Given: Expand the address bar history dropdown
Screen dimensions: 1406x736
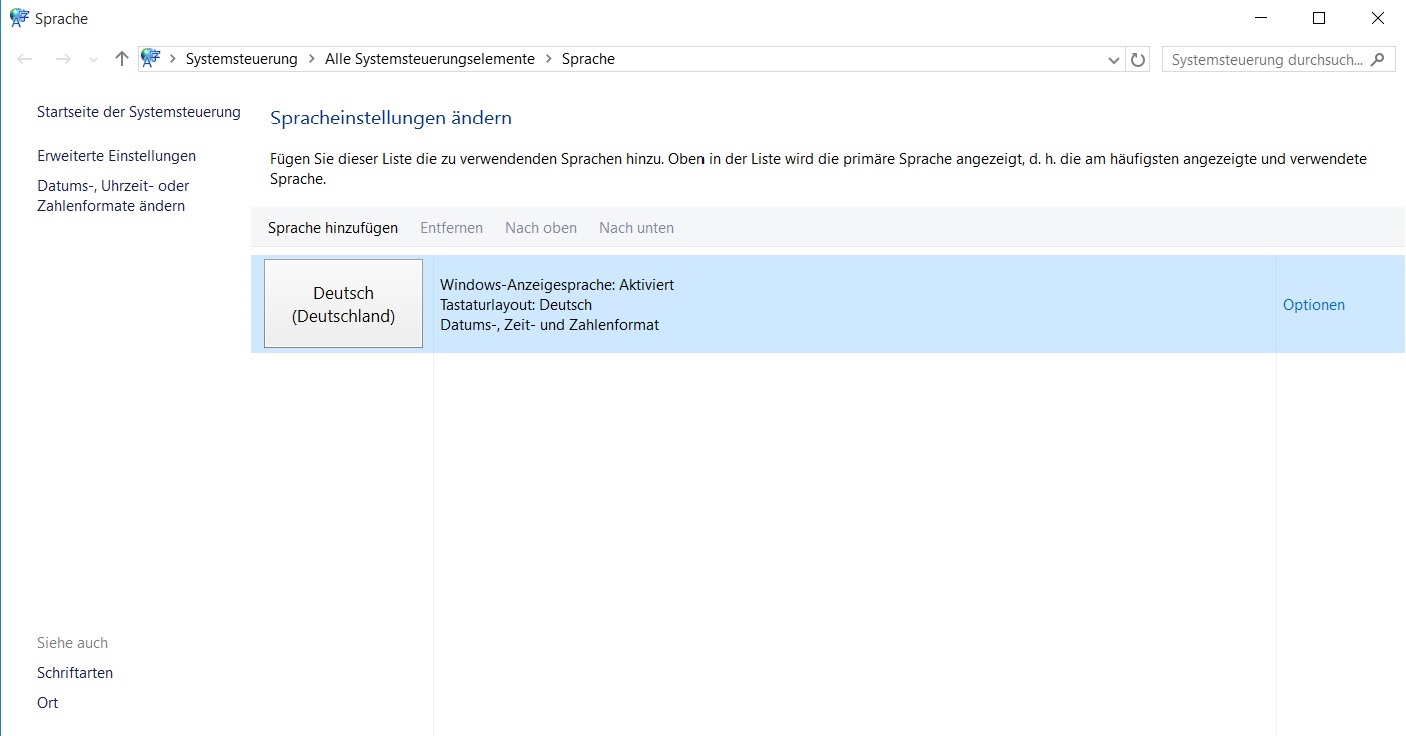Looking at the screenshot, I should click(x=1114, y=60).
